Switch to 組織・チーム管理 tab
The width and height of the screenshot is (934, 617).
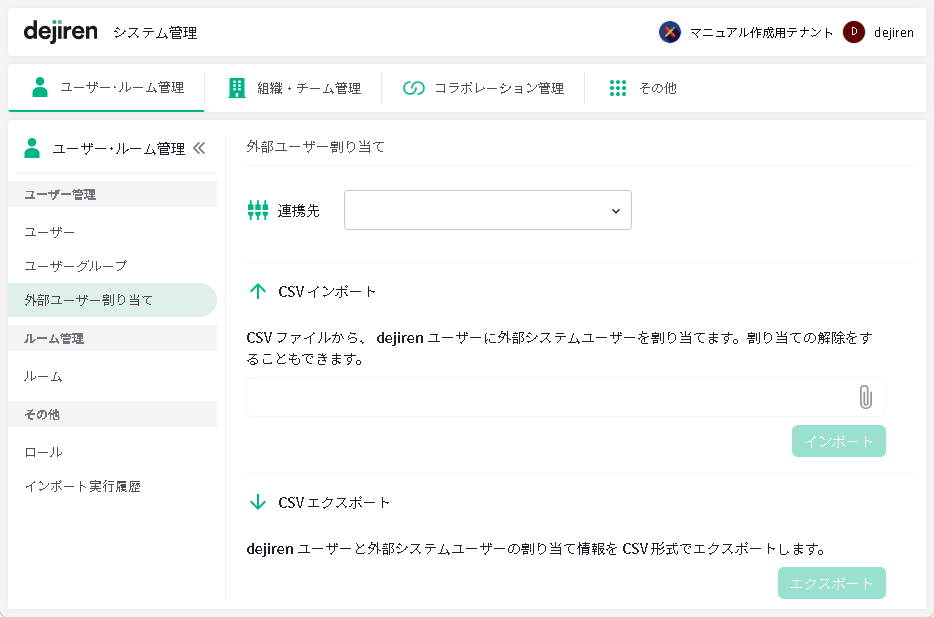point(294,88)
